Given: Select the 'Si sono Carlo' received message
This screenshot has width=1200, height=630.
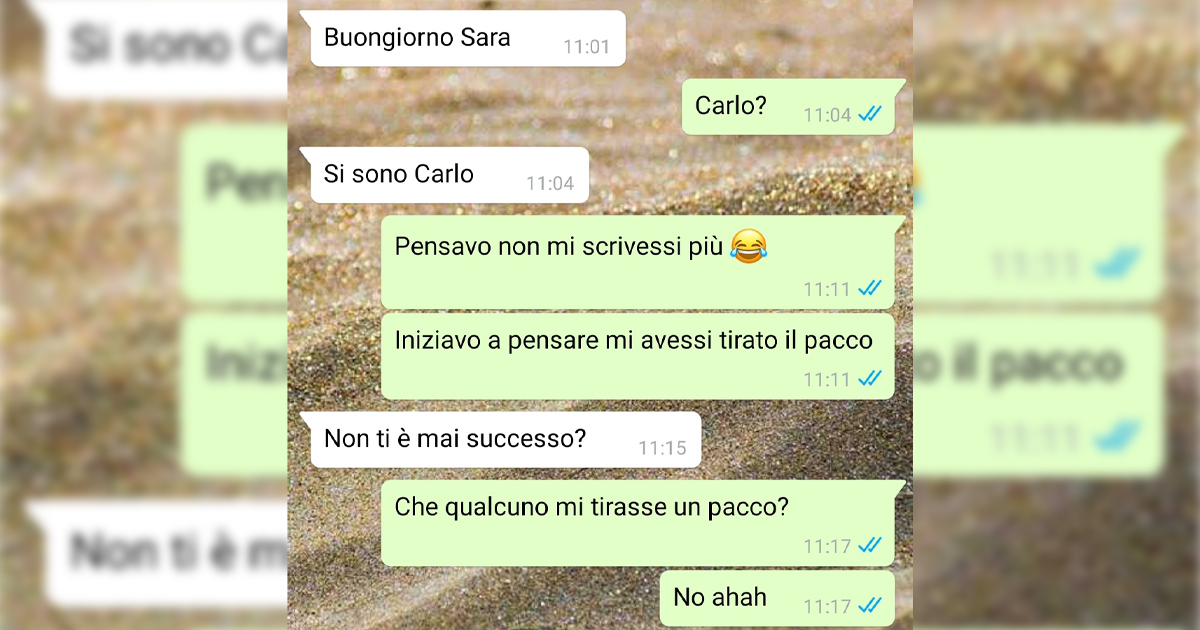Looking at the screenshot, I should tap(445, 175).
